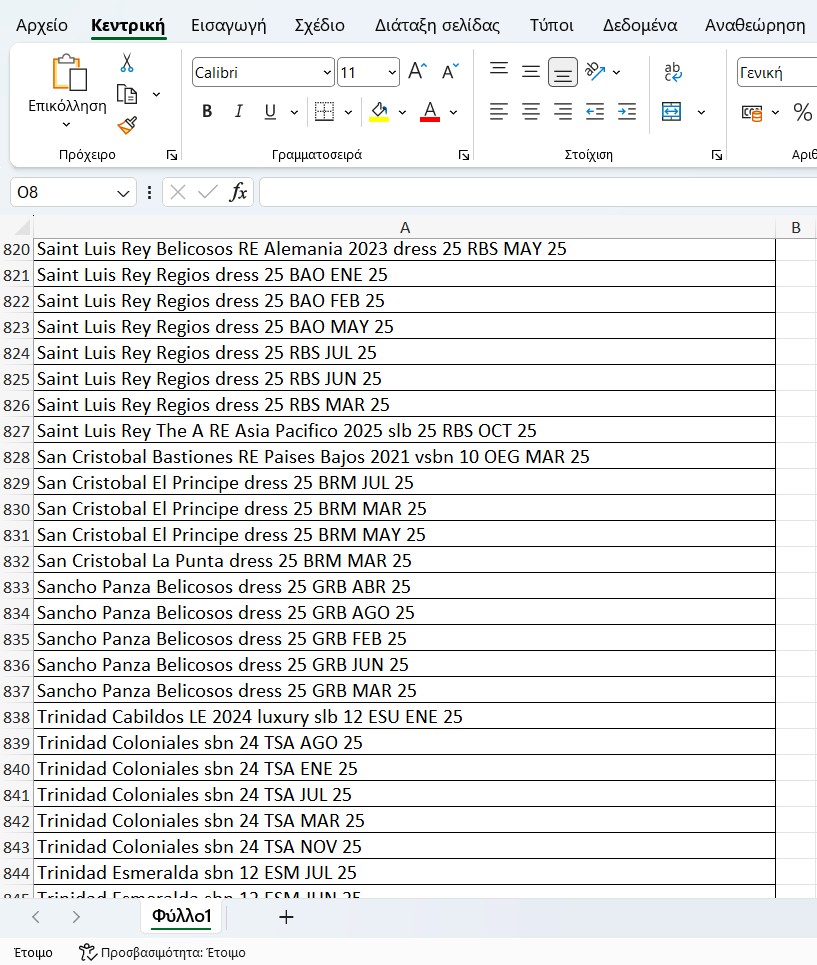Expand the Name Box O8 dropdown
The height and width of the screenshot is (965, 817).
[123, 193]
